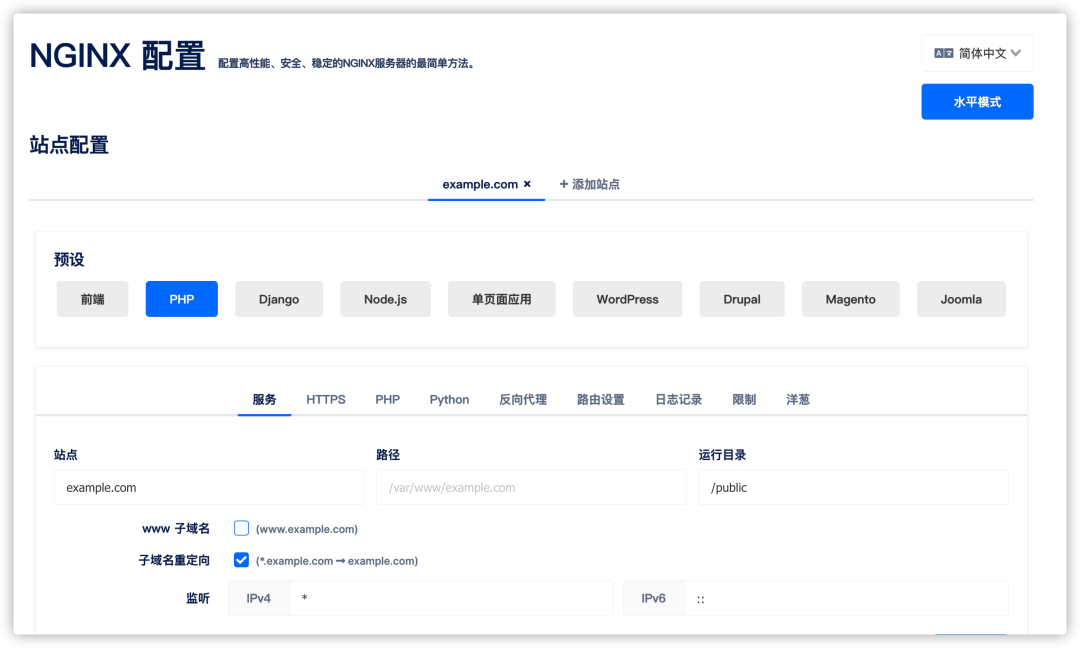Switch to the 路由设置 tab
This screenshot has height=648, width=1080.
(601, 399)
